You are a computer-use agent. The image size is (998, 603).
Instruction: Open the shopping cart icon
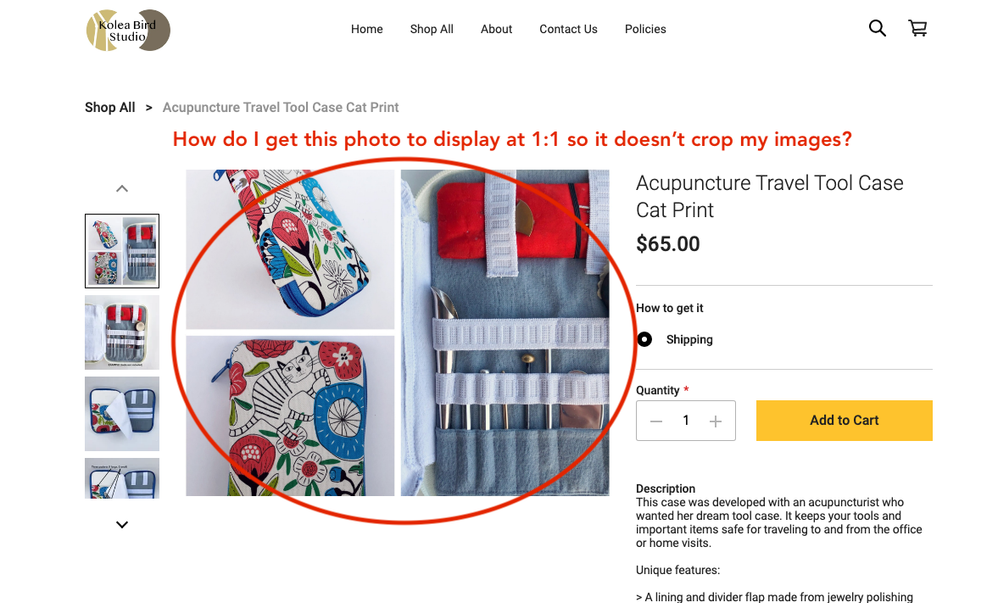tap(917, 28)
